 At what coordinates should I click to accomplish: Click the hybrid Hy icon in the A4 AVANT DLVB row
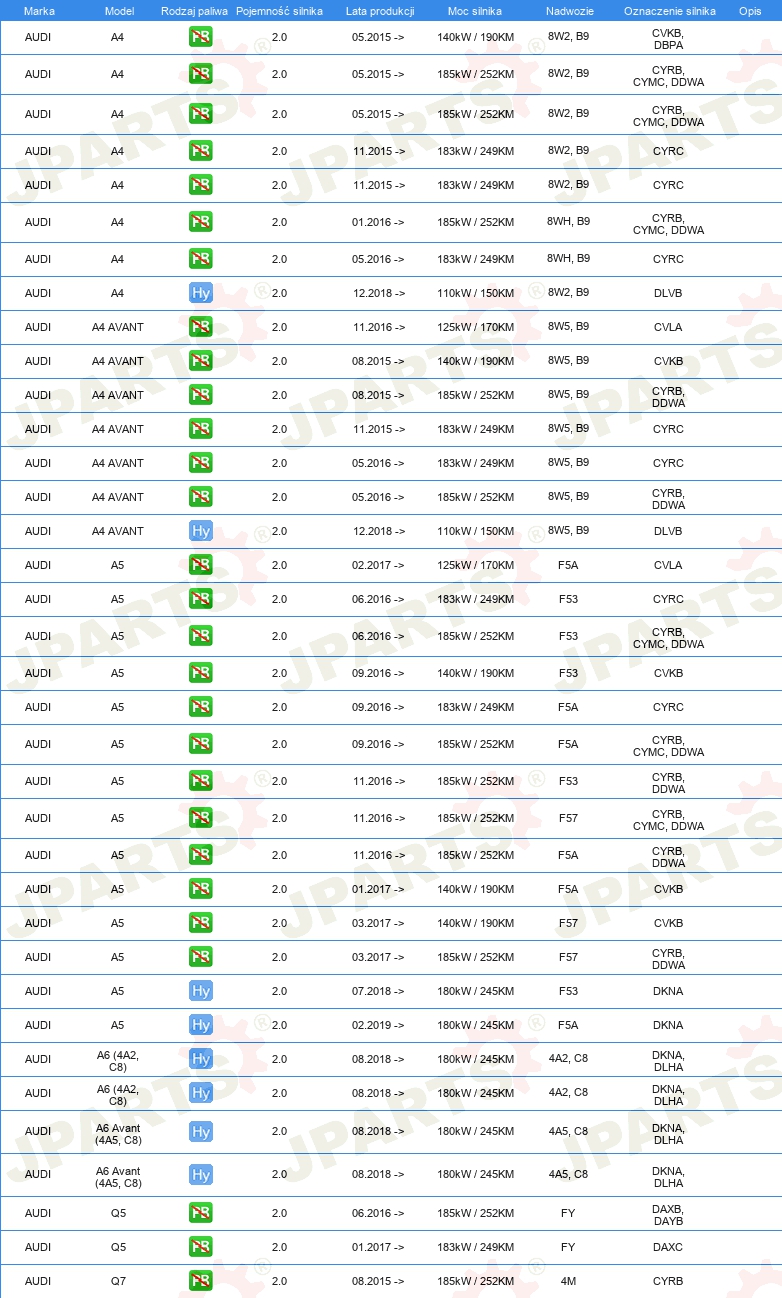[x=201, y=531]
